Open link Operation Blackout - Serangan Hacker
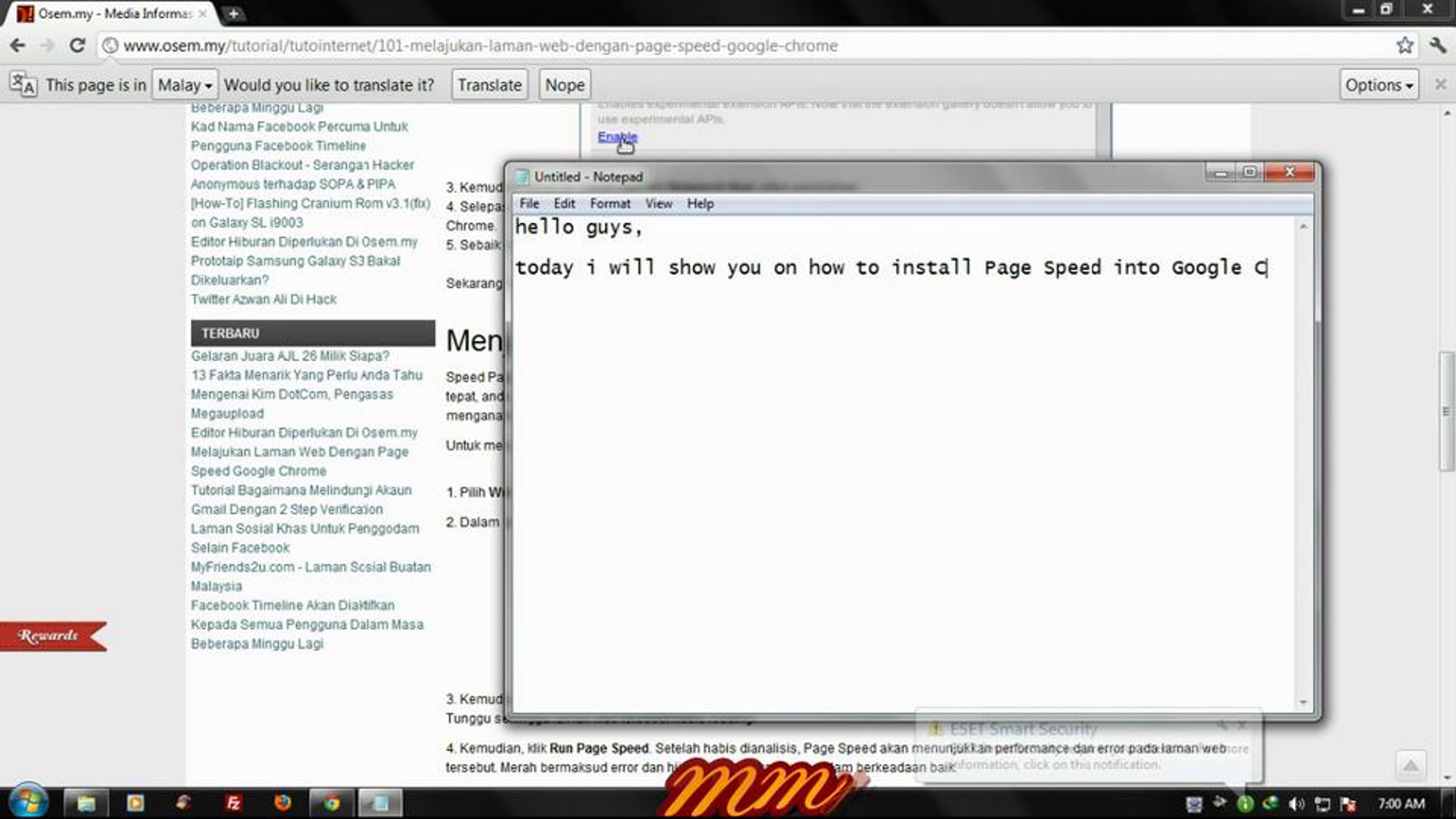 point(302,165)
